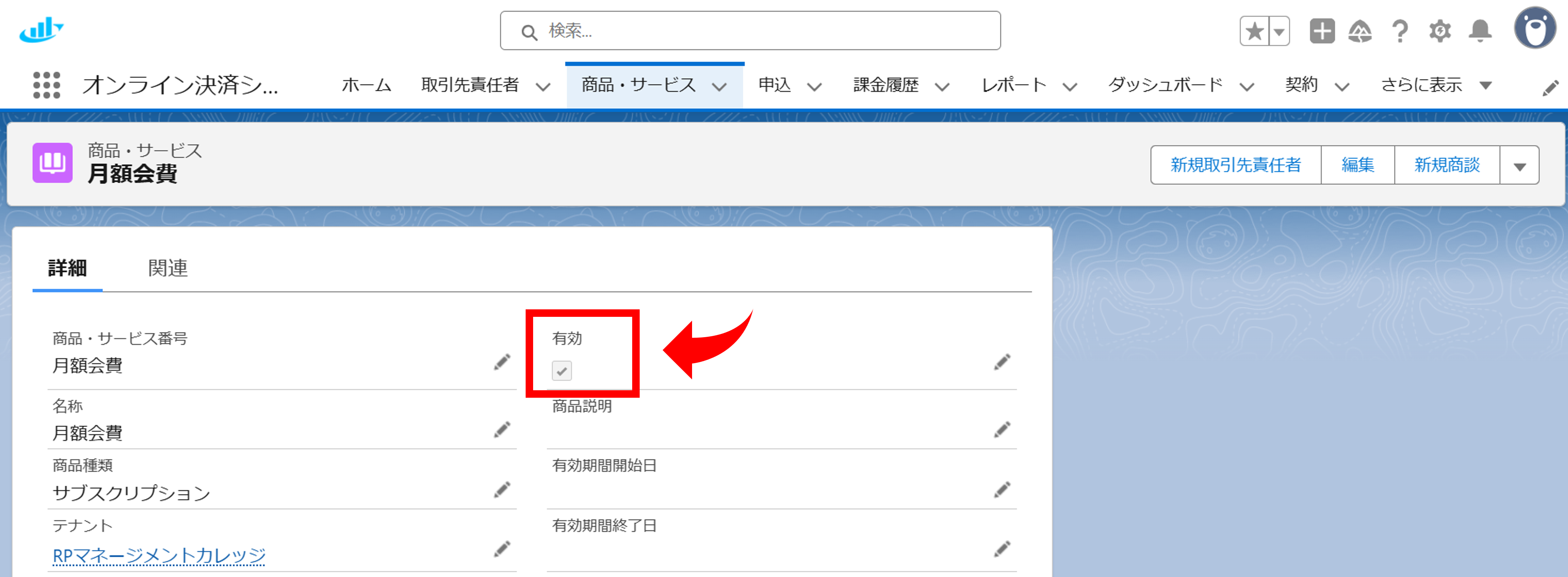The height and width of the screenshot is (577, 1568).
Task: Open Salesforce Setup via the gear icon
Action: coord(1440,31)
